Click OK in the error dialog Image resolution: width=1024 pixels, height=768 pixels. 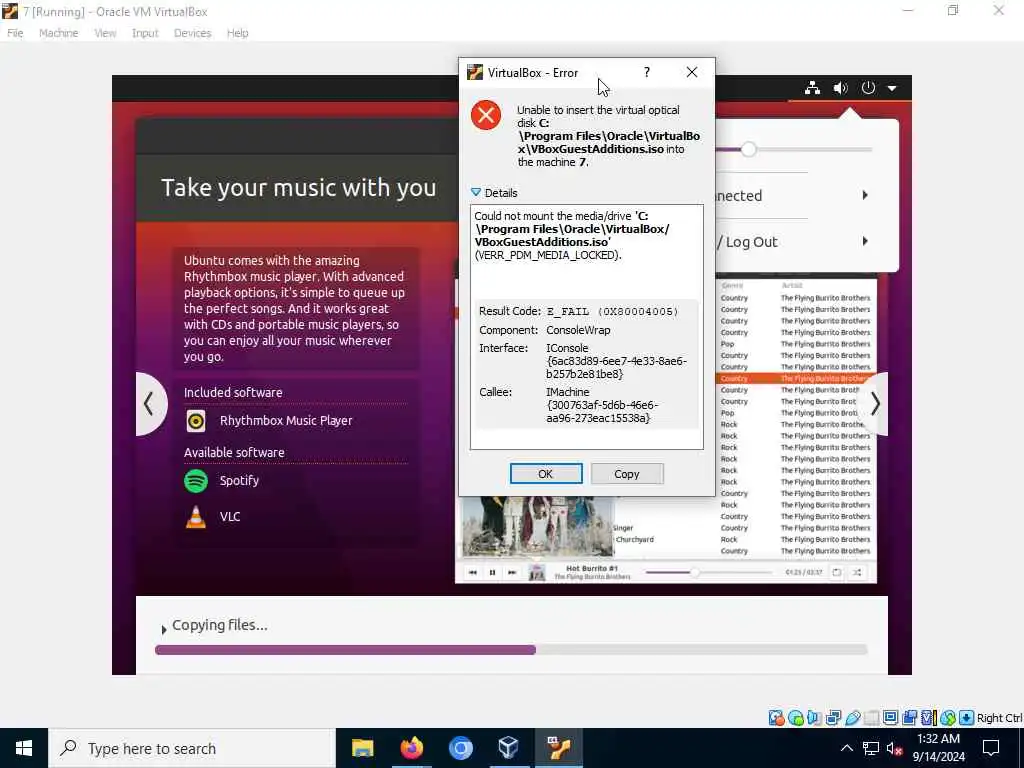546,474
